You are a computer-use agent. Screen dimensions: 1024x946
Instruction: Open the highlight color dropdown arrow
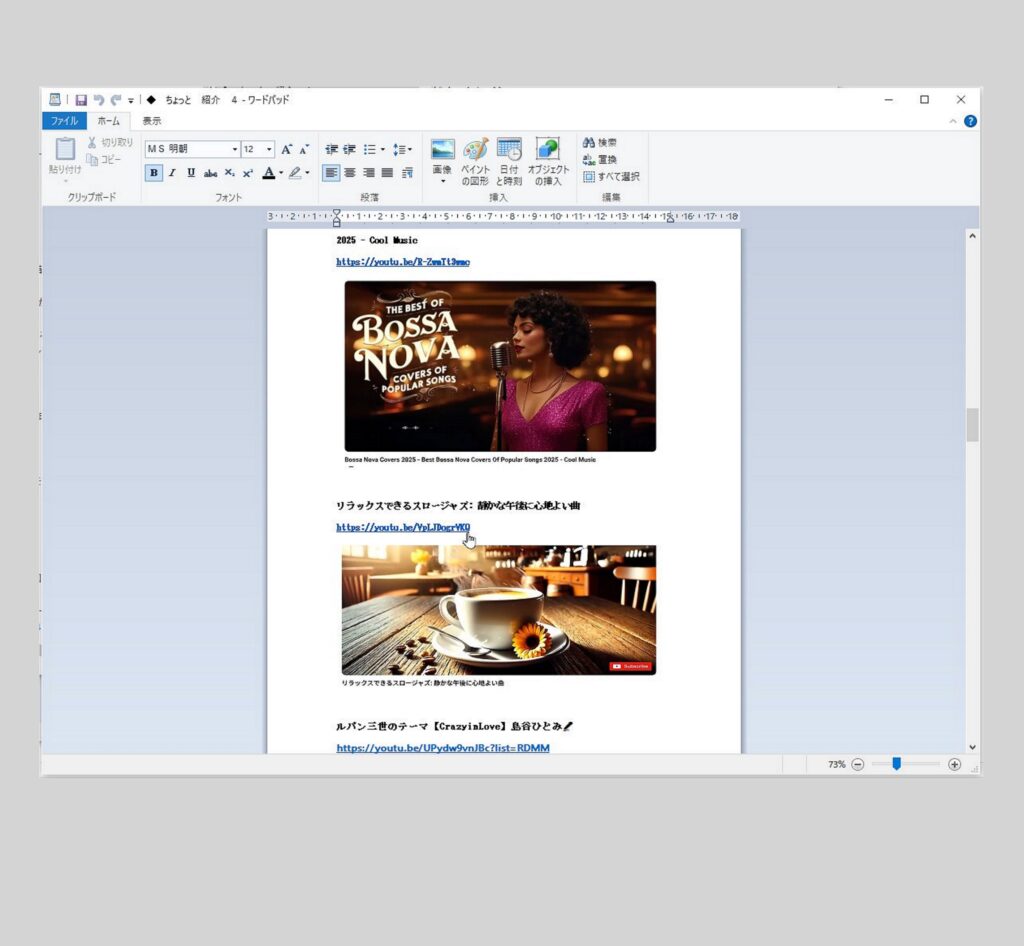(x=308, y=173)
